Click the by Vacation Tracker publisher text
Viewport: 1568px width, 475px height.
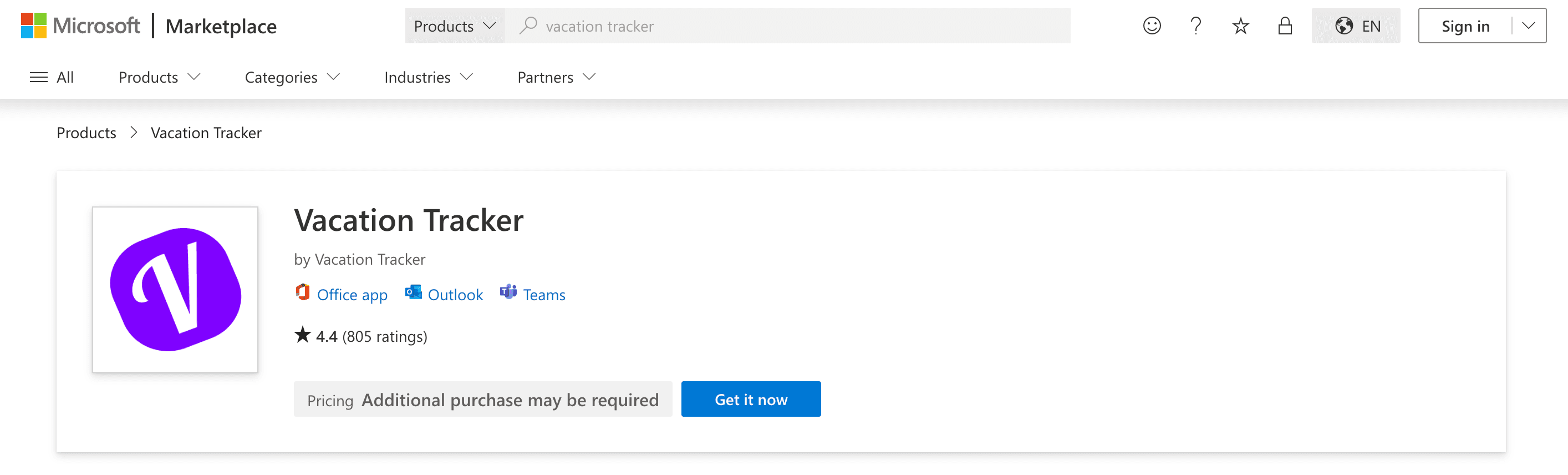point(359,260)
